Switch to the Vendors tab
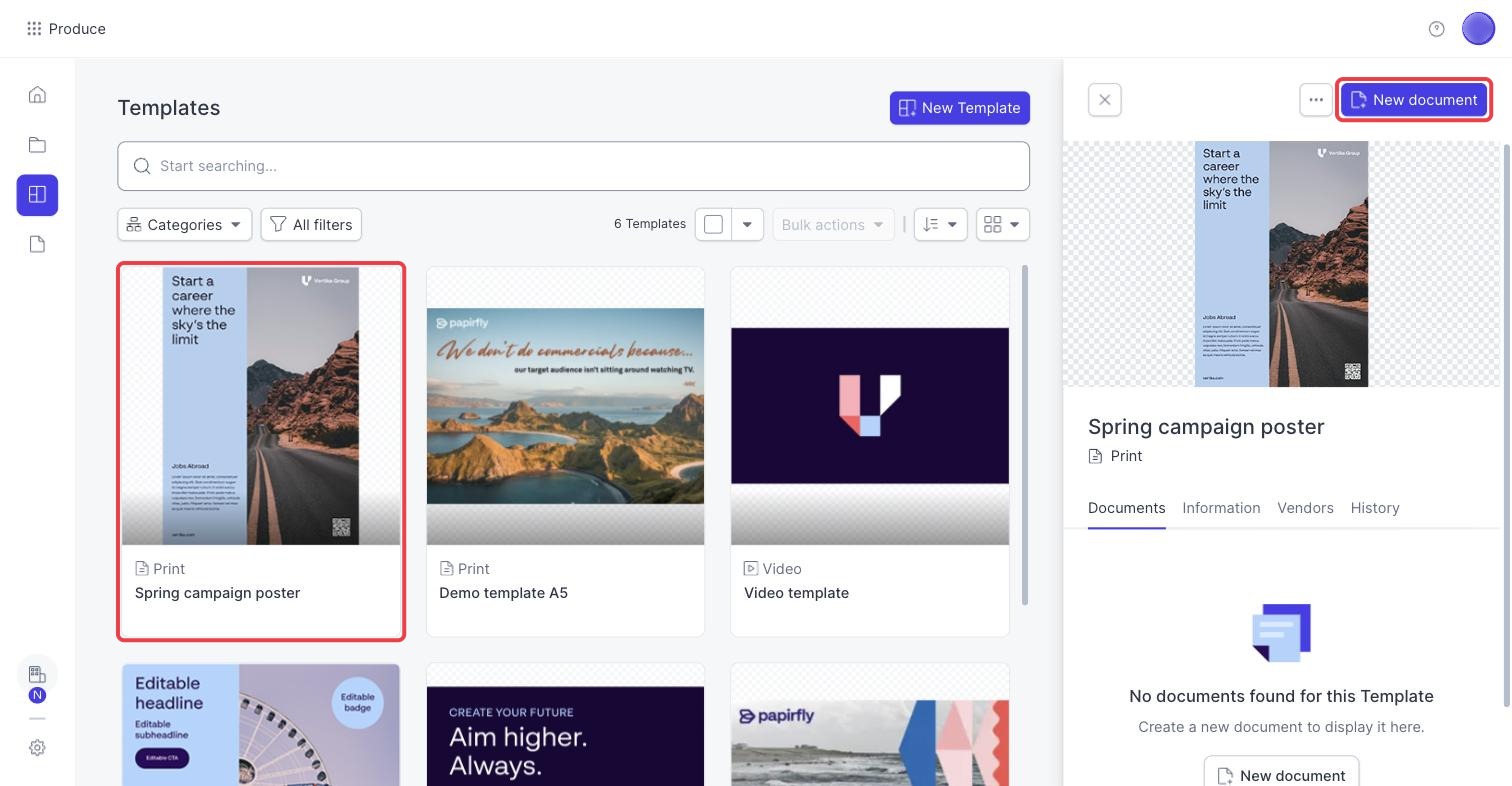 pos(1305,508)
